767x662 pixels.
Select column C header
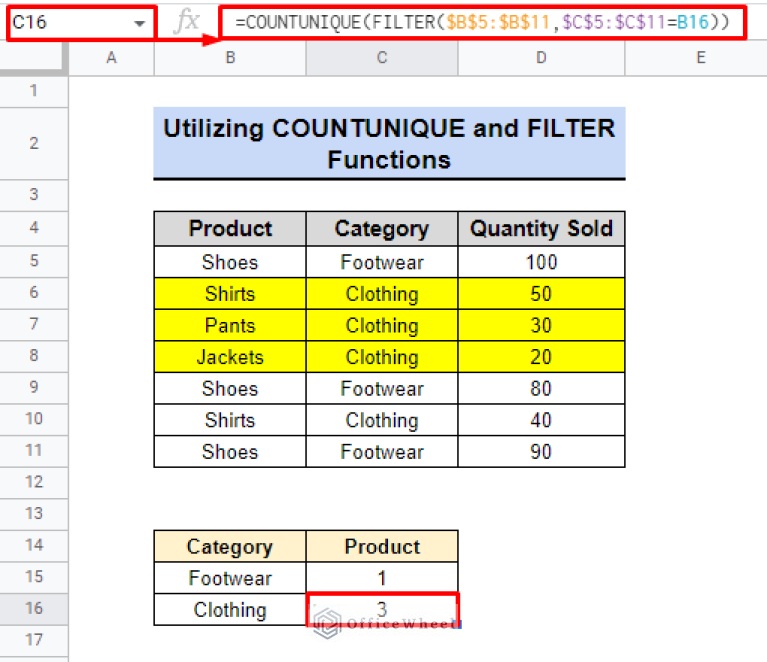pyautogui.click(x=381, y=58)
